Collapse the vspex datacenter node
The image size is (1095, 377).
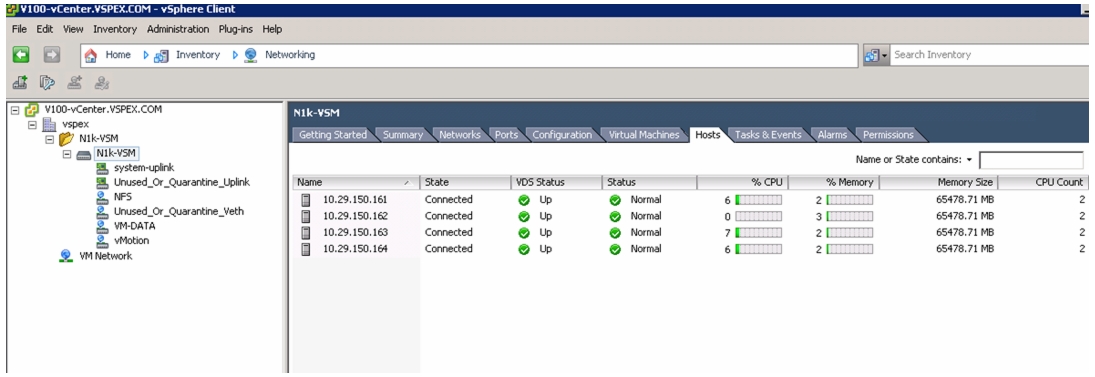32,124
